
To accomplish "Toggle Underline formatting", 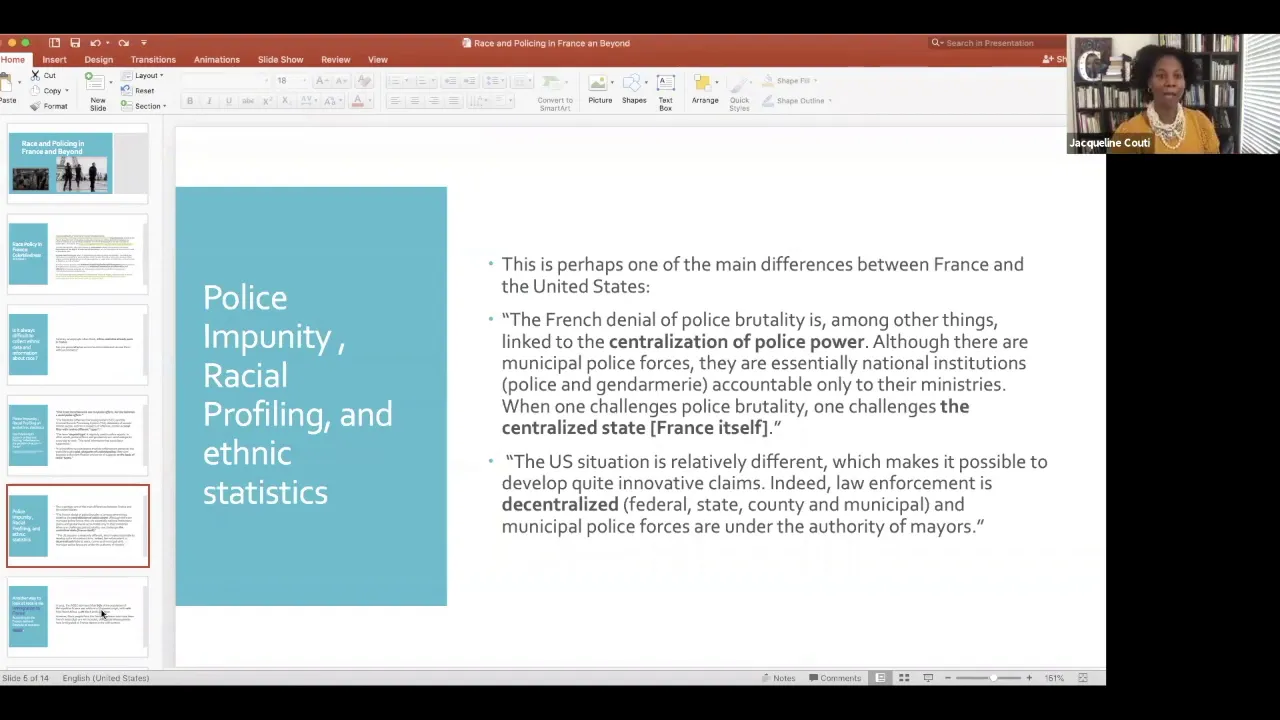I will click(x=228, y=101).
